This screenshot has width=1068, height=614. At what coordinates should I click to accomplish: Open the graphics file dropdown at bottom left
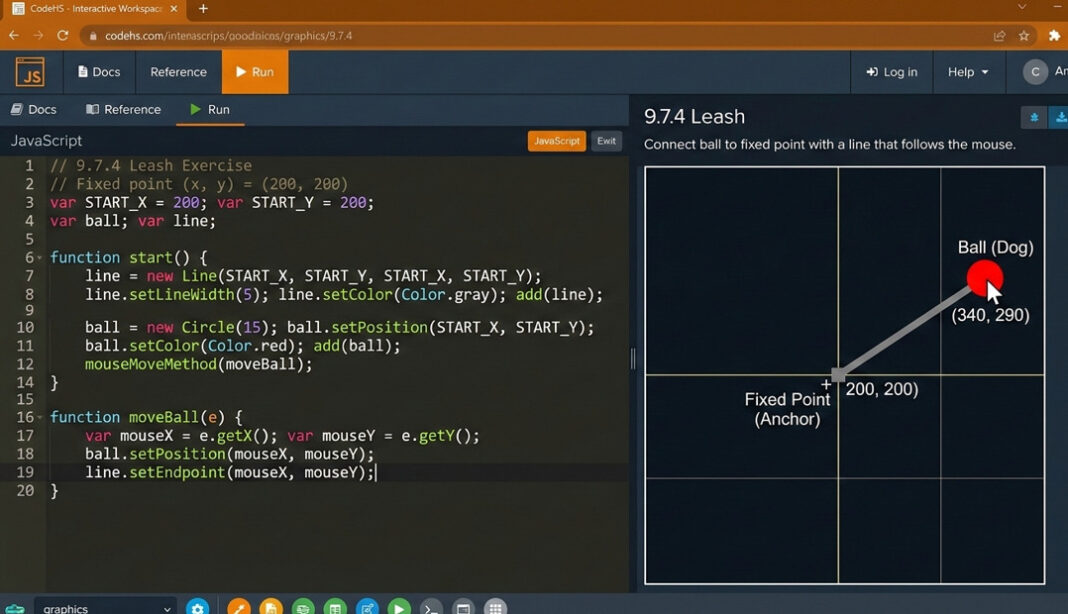[103, 607]
